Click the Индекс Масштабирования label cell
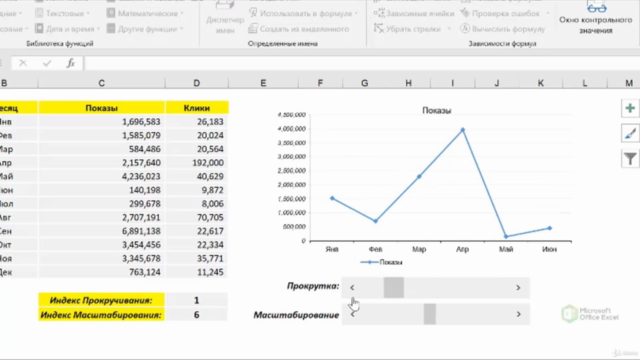 tap(102, 315)
